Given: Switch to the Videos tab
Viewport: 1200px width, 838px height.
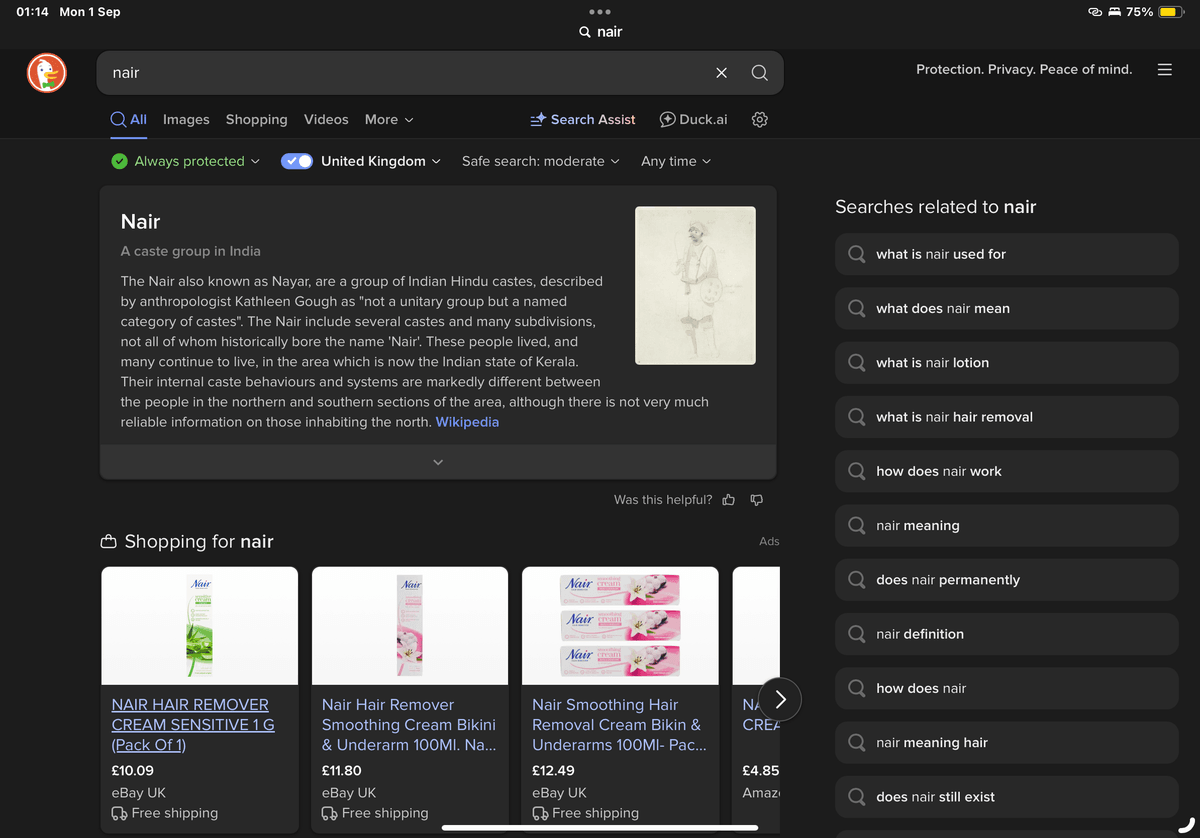Looking at the screenshot, I should (x=326, y=119).
